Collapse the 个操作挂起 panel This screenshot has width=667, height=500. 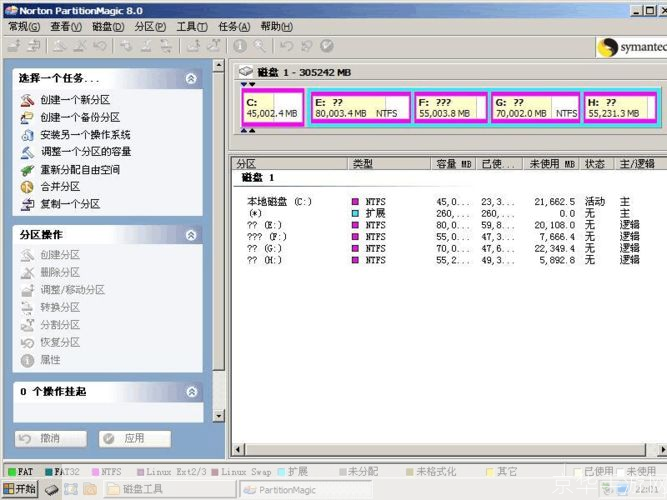[191, 392]
